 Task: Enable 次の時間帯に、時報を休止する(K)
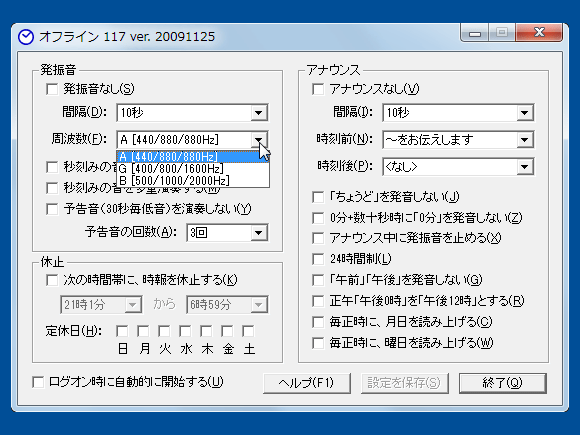pyautogui.click(x=52, y=280)
